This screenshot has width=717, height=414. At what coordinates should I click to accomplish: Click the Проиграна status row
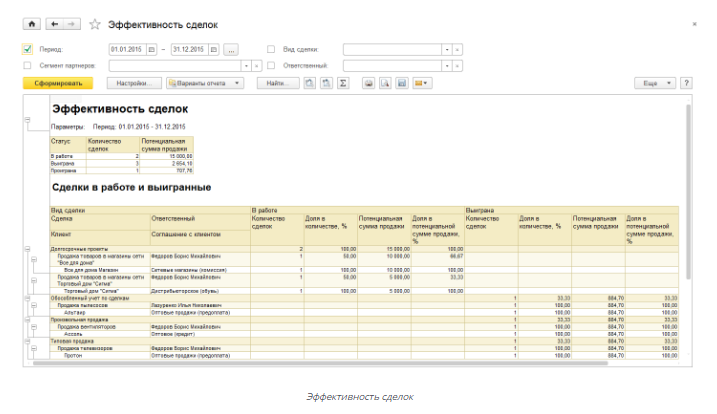pyautogui.click(x=122, y=171)
